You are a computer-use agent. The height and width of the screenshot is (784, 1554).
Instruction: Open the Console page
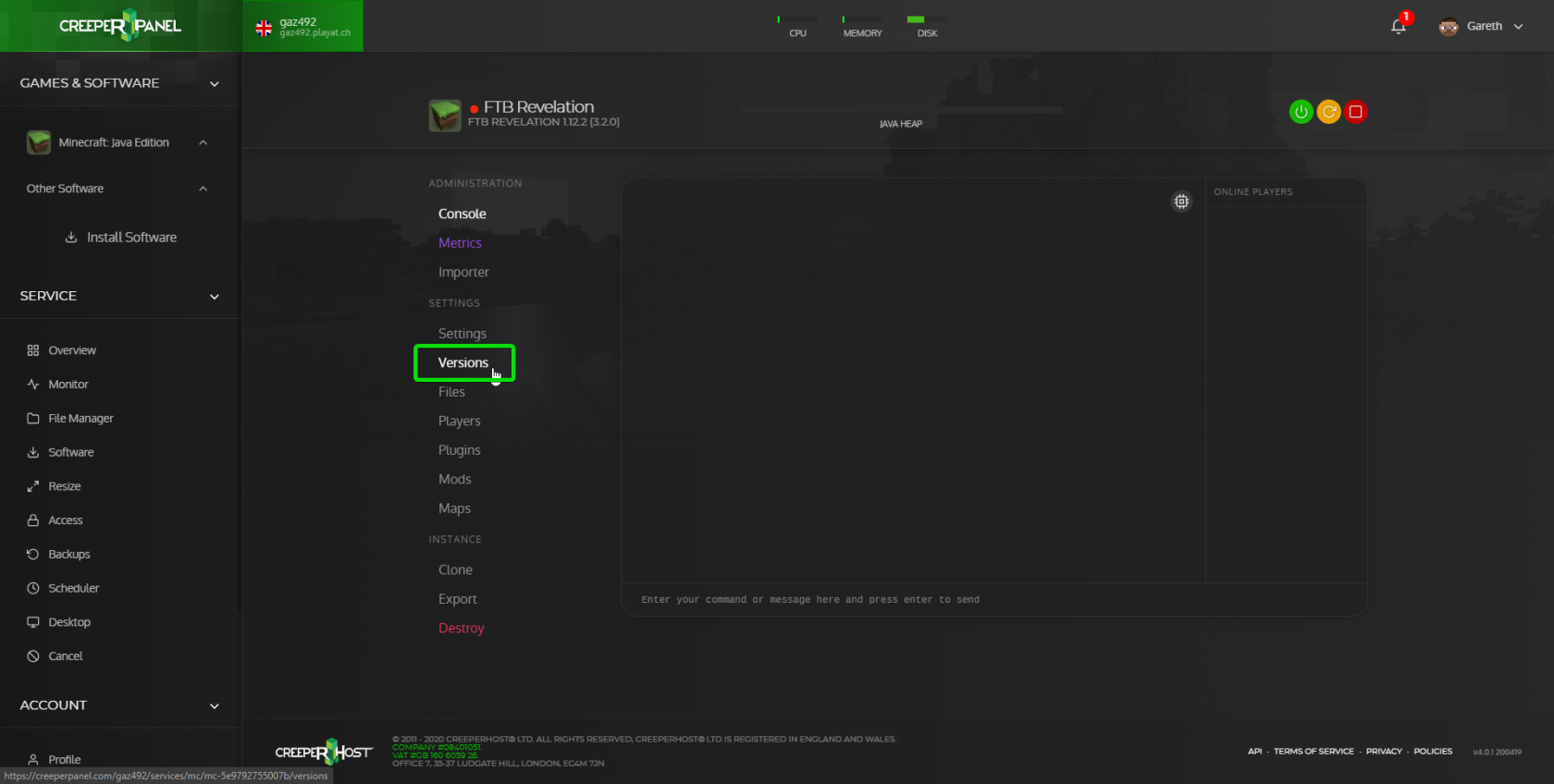(462, 214)
